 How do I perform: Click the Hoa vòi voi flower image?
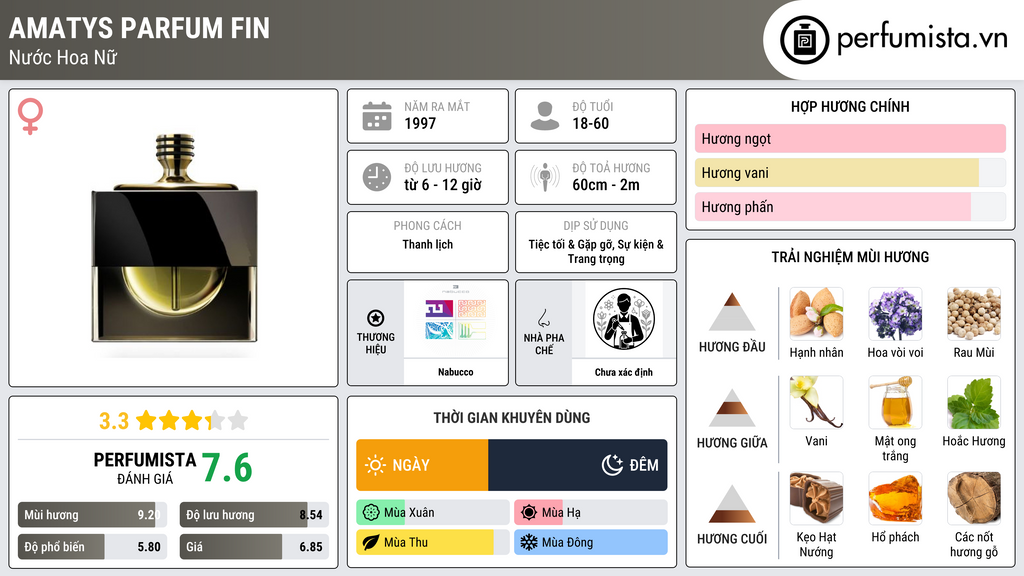[x=895, y=314]
